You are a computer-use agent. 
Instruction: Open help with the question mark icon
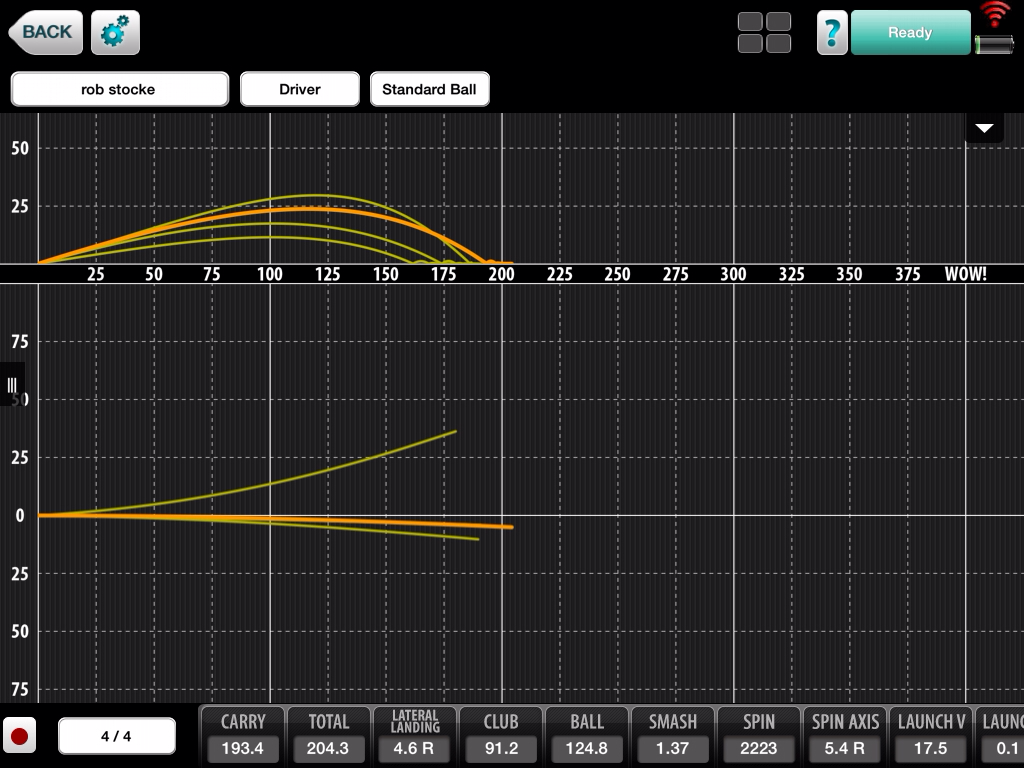click(832, 33)
